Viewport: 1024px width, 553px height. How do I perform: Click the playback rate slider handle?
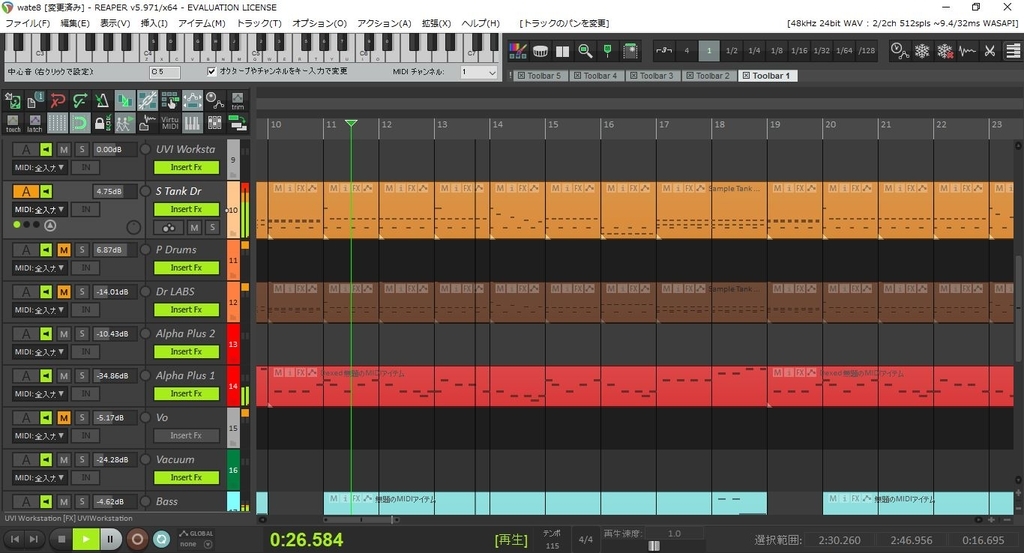click(654, 546)
